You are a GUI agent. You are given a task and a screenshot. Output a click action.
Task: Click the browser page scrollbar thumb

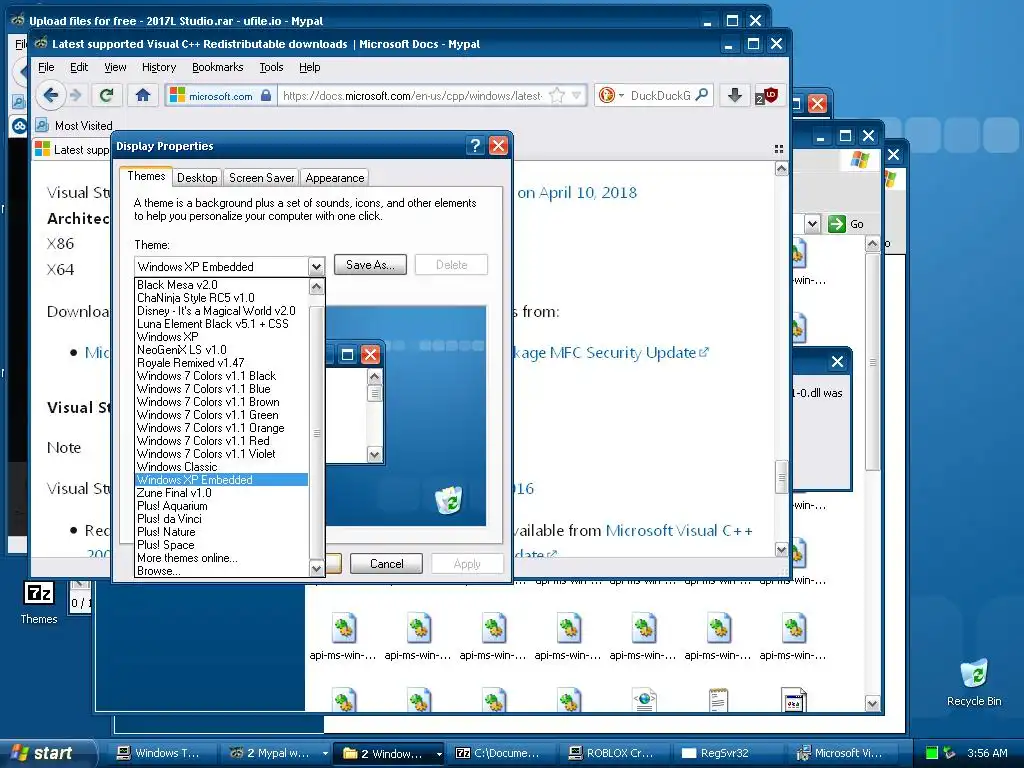pyautogui.click(x=781, y=477)
